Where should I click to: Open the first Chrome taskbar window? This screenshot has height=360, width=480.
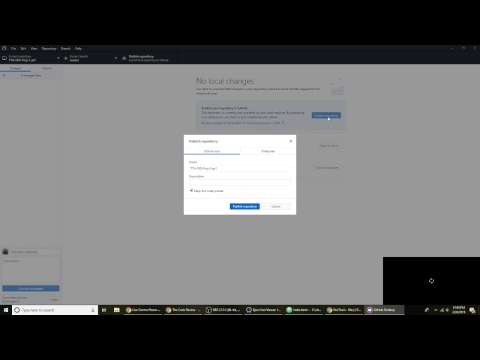pos(143,310)
